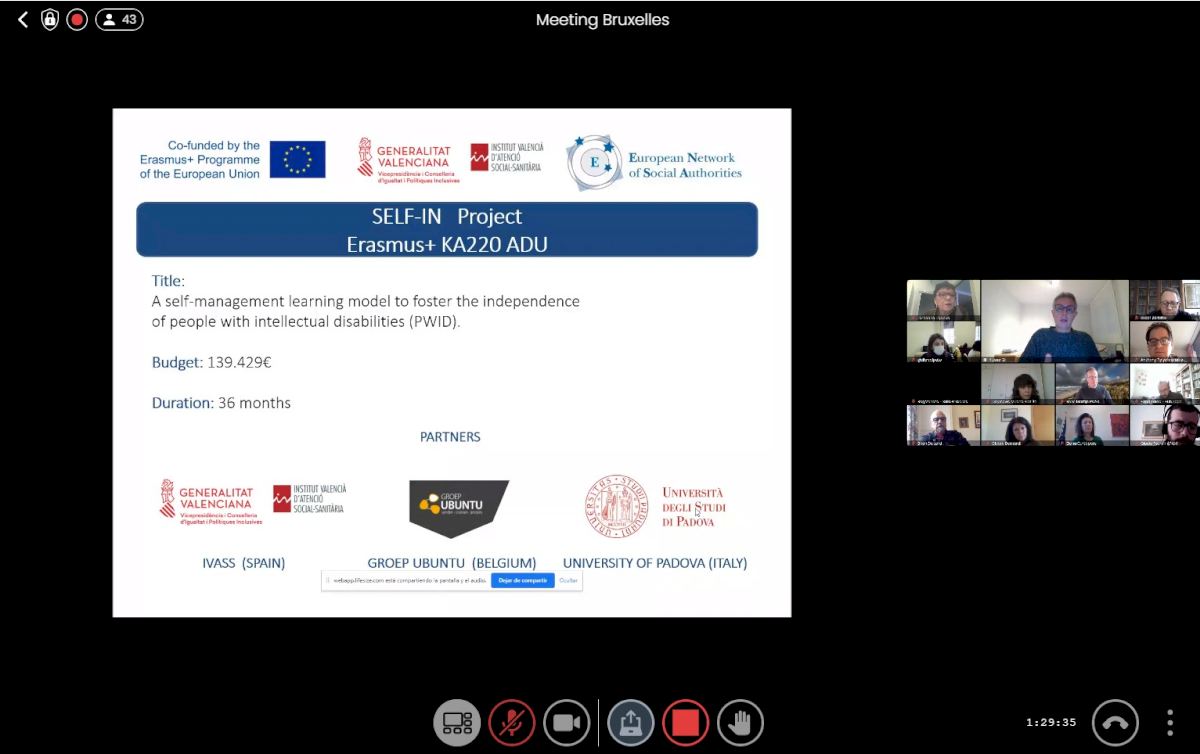
Task: Toggle the camera video button
Action: 566,722
